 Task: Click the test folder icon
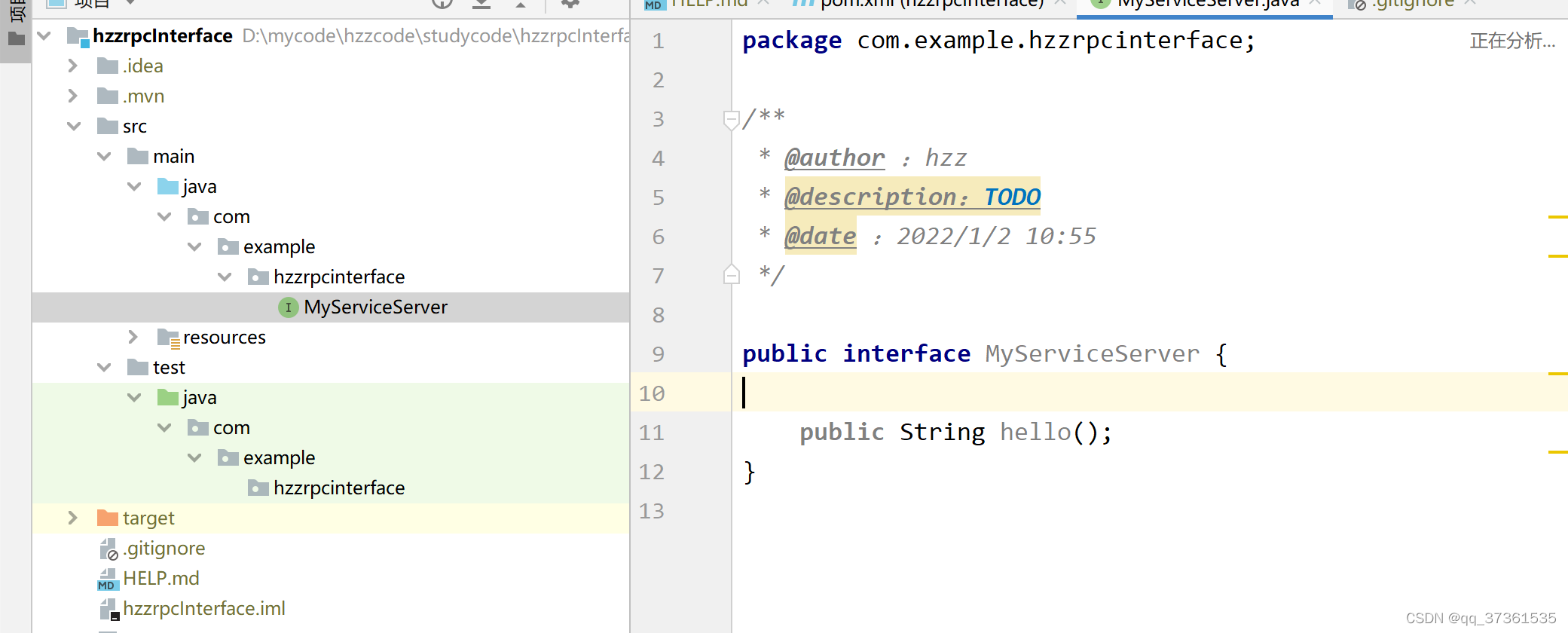coord(138,367)
